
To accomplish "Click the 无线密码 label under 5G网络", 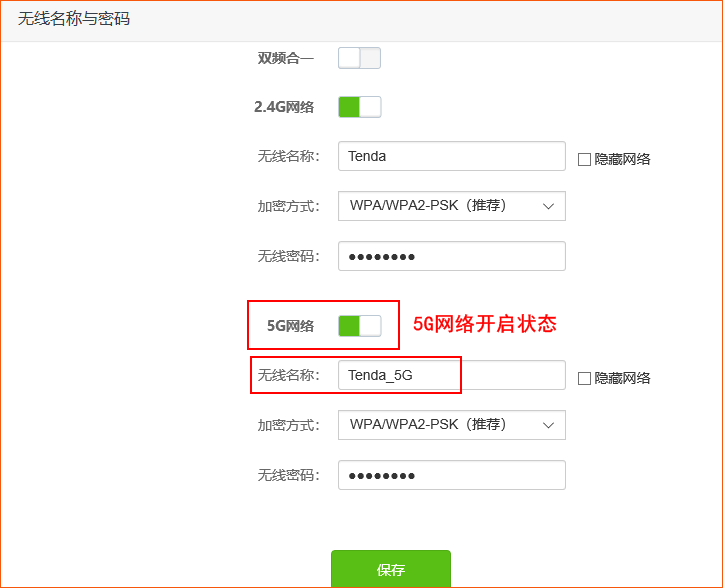I will click(288, 475).
